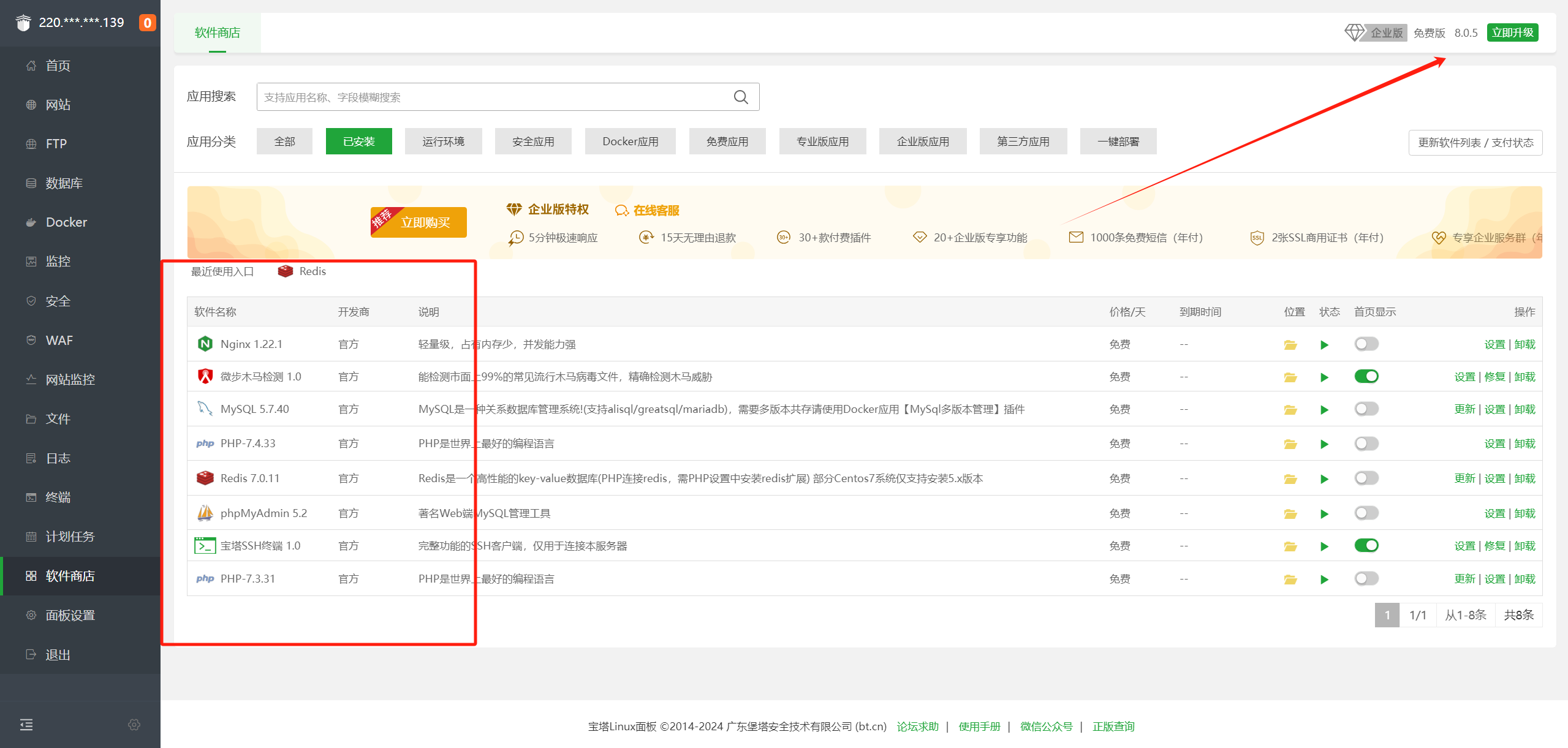
Task: Click the enterprise diamond icon in header
Action: point(1354,32)
